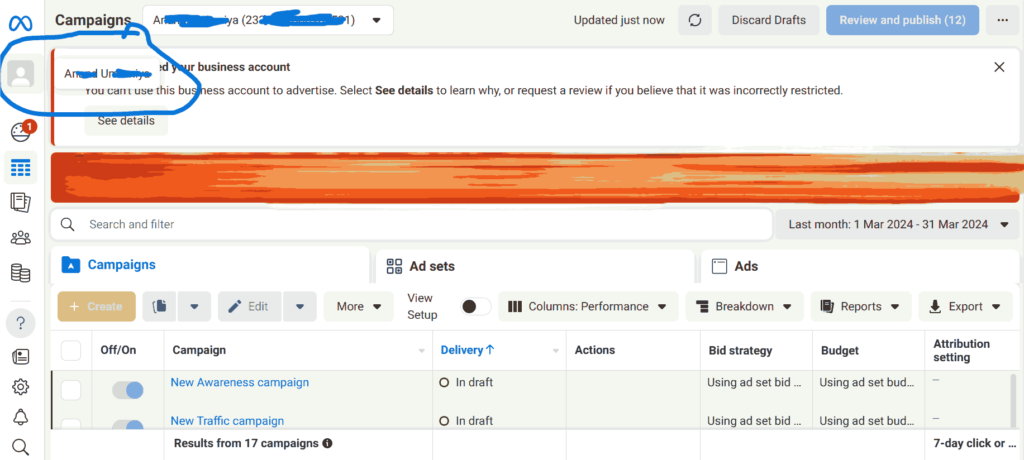The image size is (1024, 460).
Task: Open the Notifications bell icon
Action: [x=20, y=416]
